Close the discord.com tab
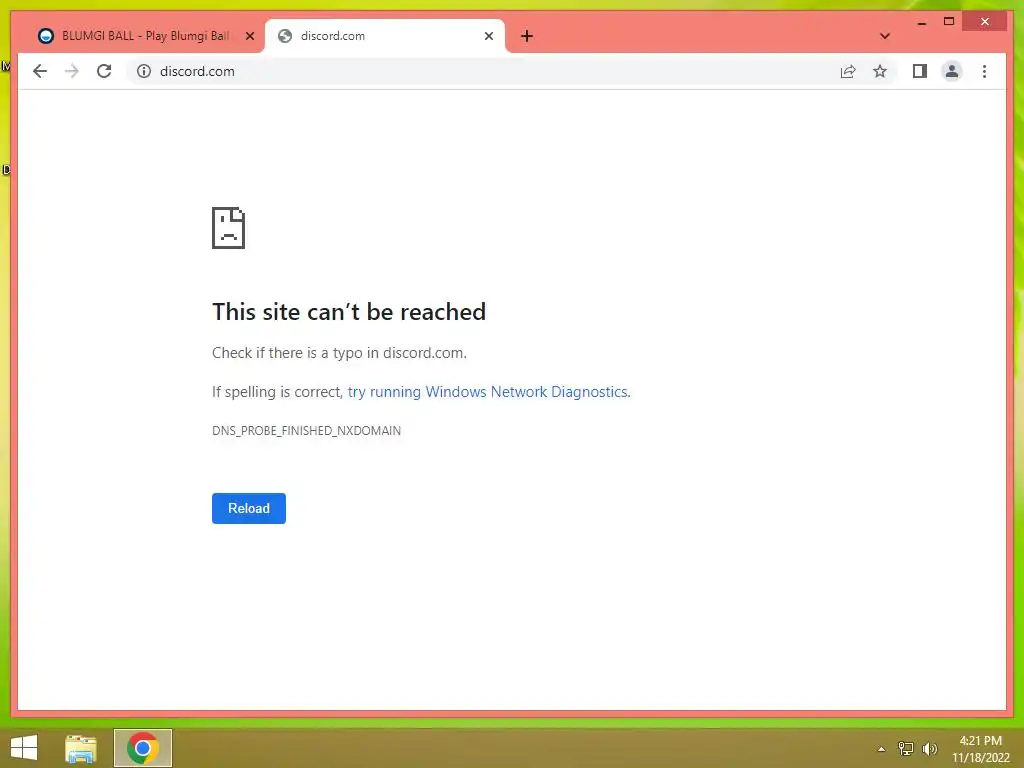Image resolution: width=1024 pixels, height=768 pixels. coord(488,36)
